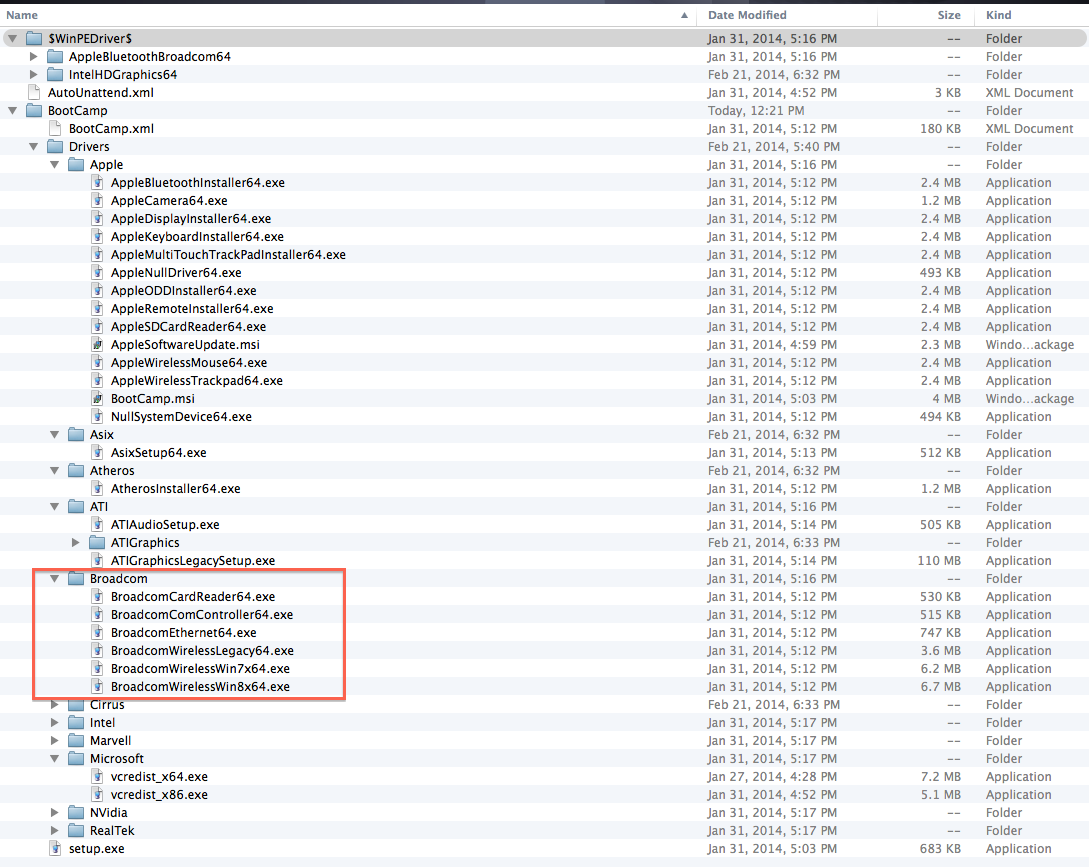Click the AppleRemoteInstaller64.exe file icon

click(98, 308)
